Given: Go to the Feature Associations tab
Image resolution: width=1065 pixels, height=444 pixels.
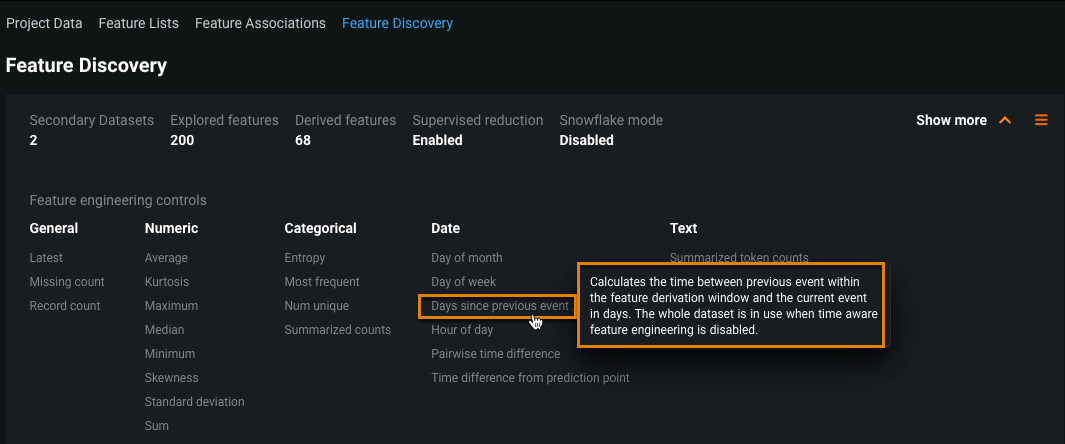Looking at the screenshot, I should coord(260,22).
